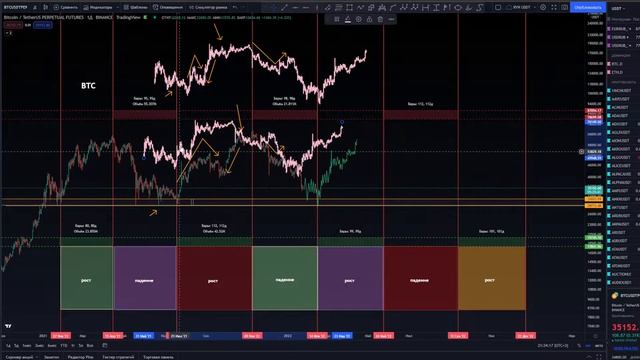Select the orange рост box on the right
The width and height of the screenshot is (640, 360).
492,278
